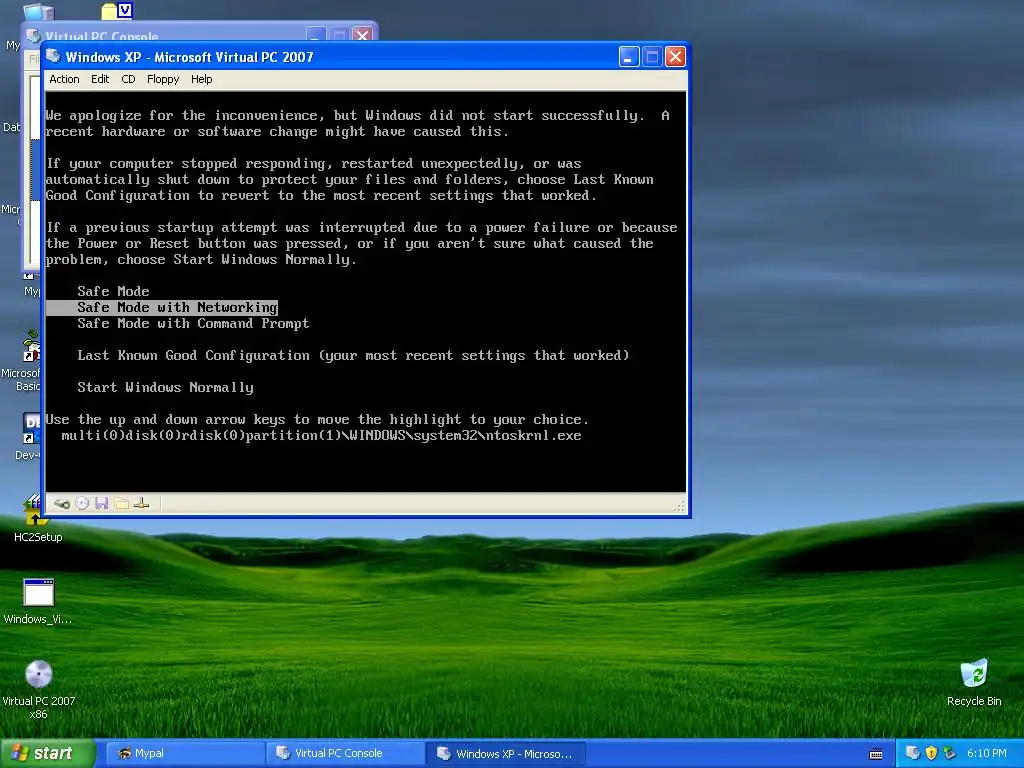Close the Virtual PC Console window behind
The width and height of the screenshot is (1024, 768).
point(362,35)
